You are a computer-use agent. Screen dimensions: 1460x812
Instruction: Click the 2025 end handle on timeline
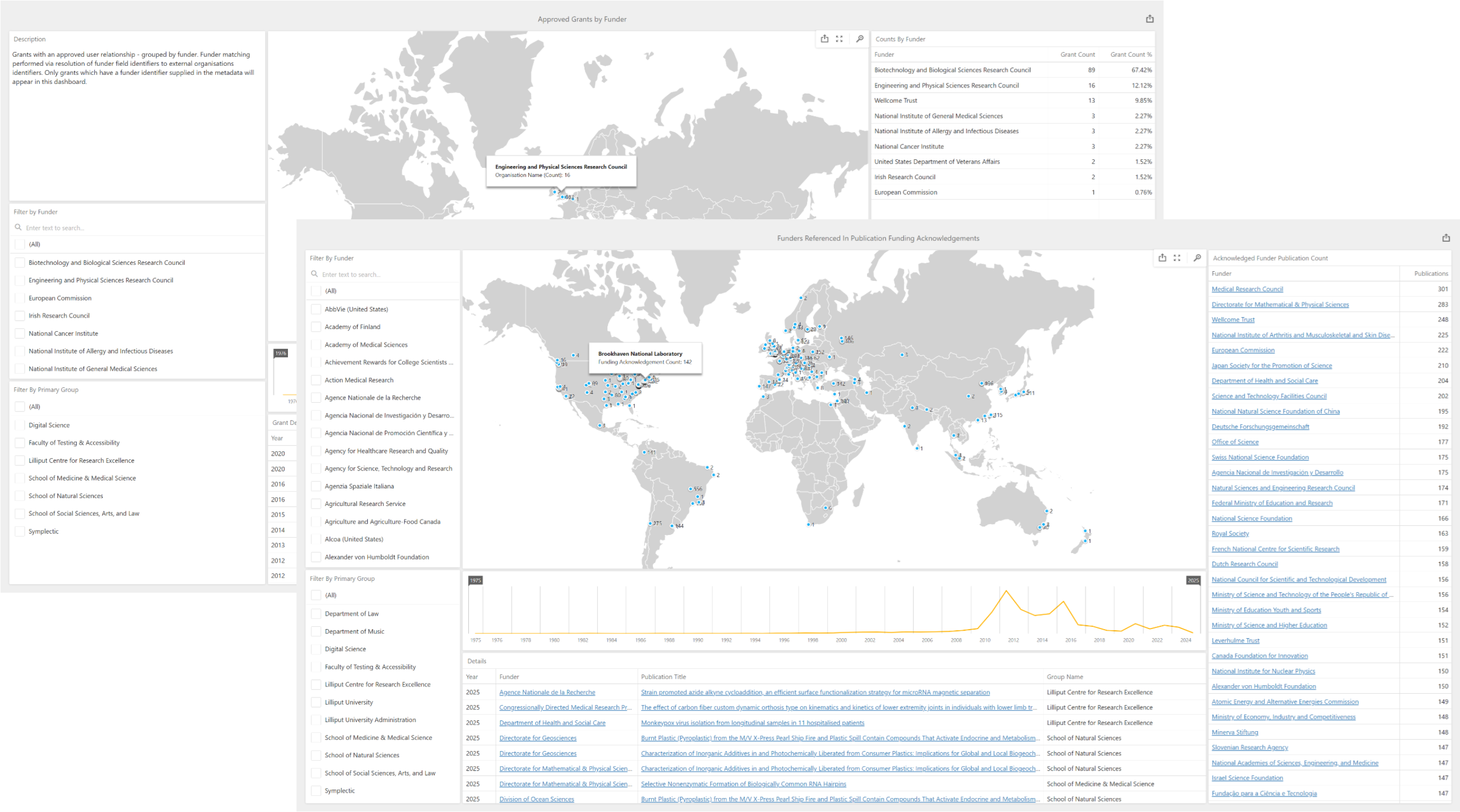pyautogui.click(x=1193, y=580)
